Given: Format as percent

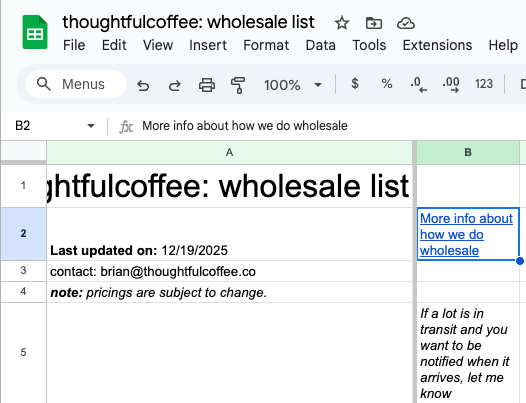Looking at the screenshot, I should point(387,84).
